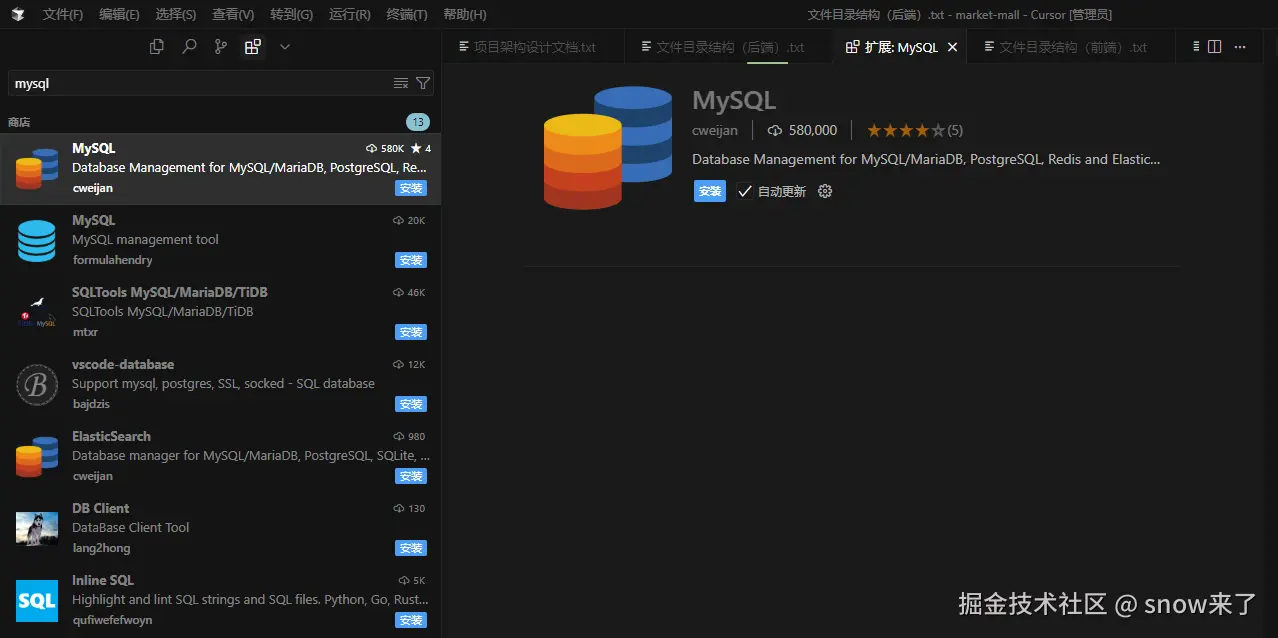Click the cweijan publisher link in details
Screen dimensions: 1278x638
click(x=715, y=130)
